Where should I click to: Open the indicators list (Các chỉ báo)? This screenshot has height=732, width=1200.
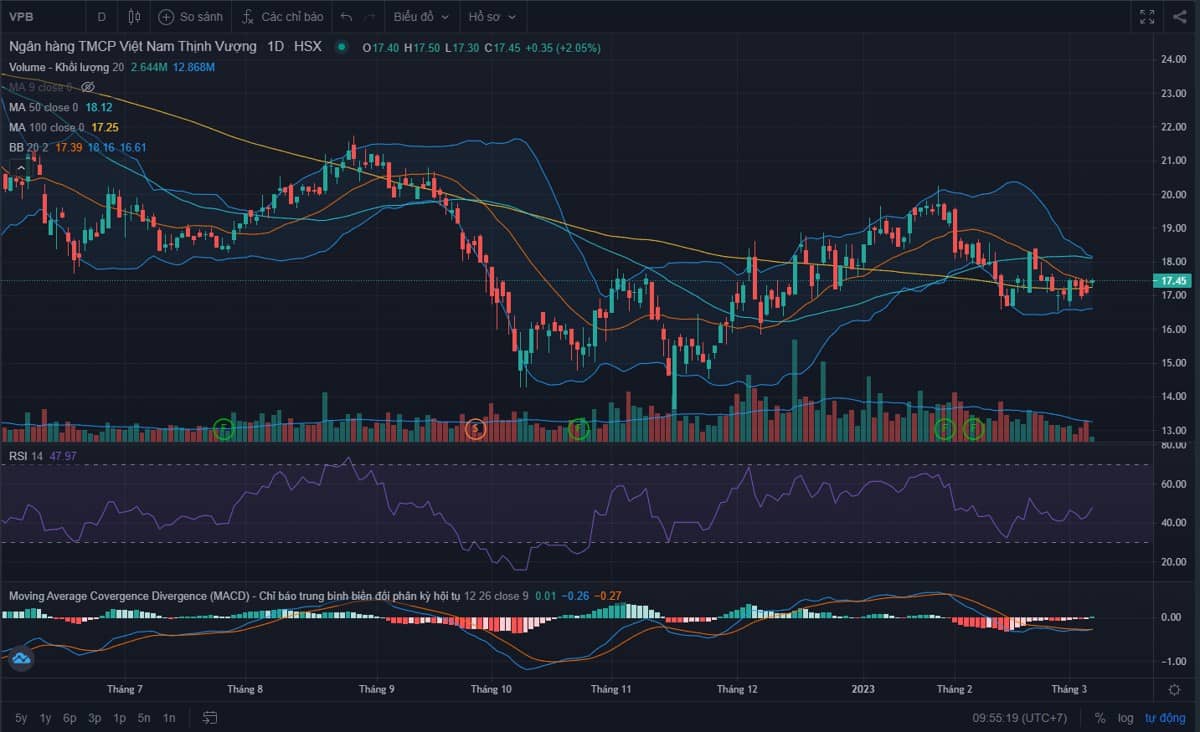(x=282, y=17)
